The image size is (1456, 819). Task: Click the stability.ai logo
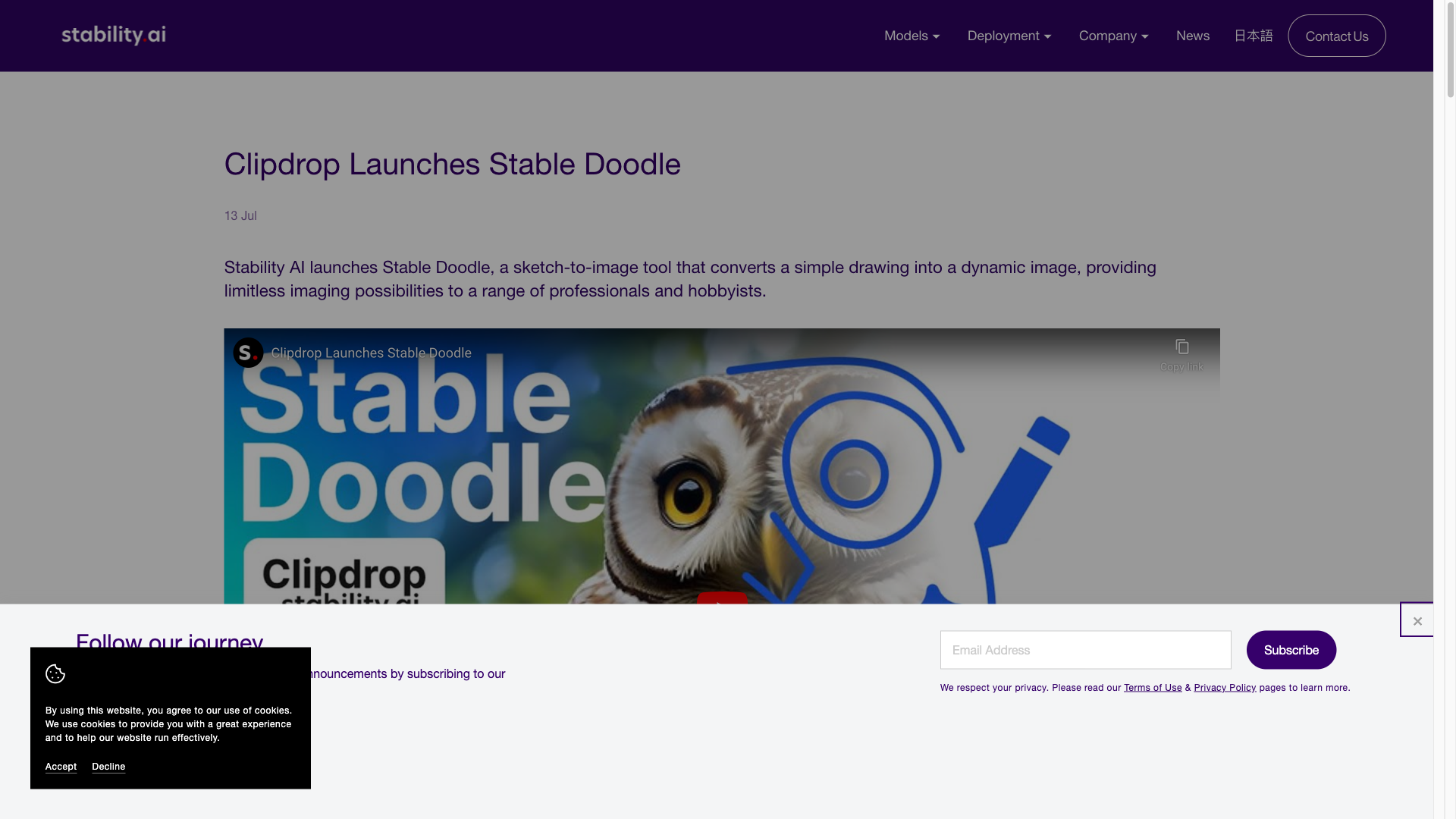[x=114, y=35]
